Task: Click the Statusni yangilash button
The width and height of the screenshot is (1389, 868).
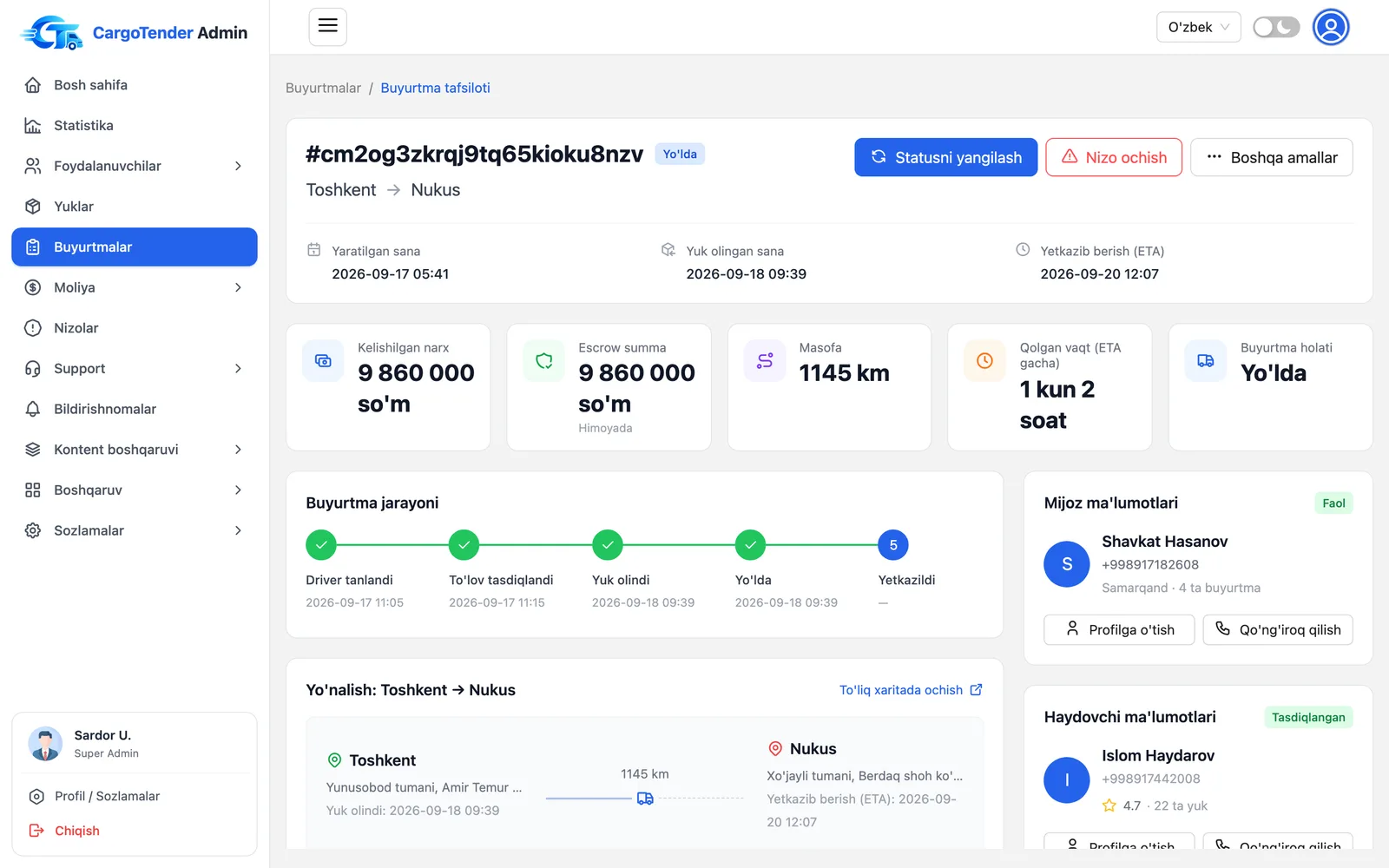Action: (x=945, y=157)
